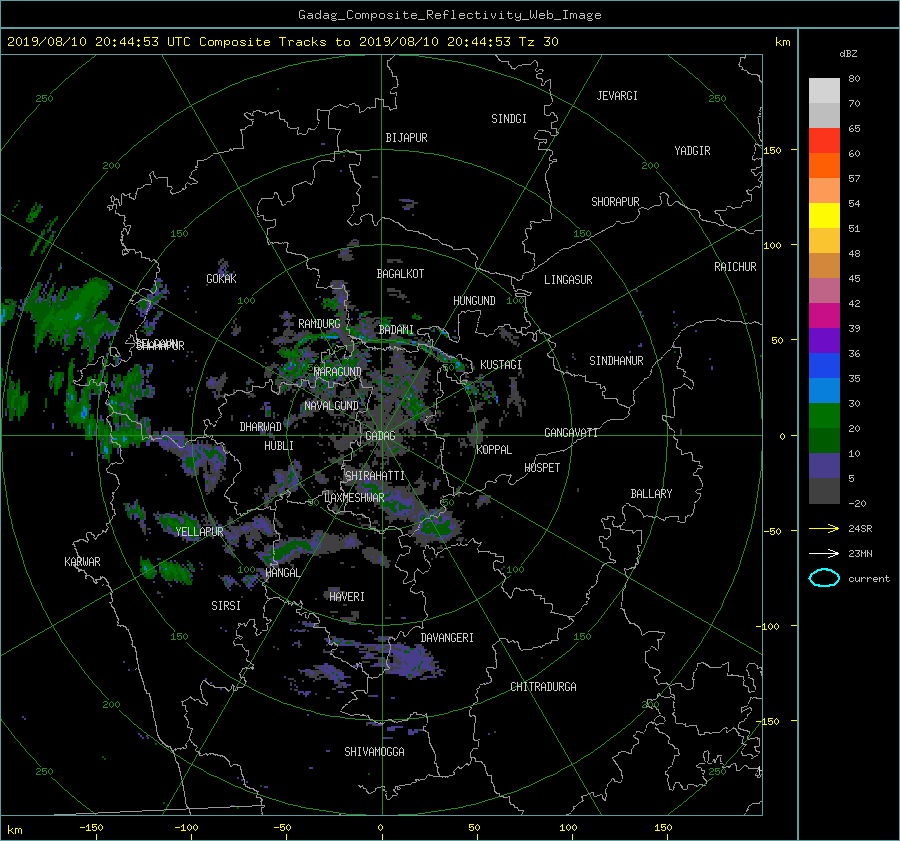Click the -20 dBZ legend scale value
Image resolution: width=900 pixels, height=841 pixels.
pyautogui.click(x=857, y=503)
